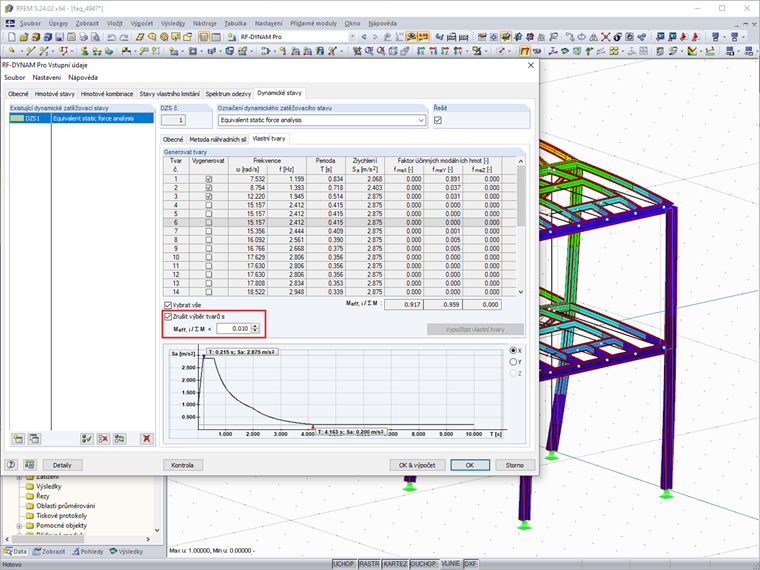Click the highlighted show numbering icon in second toolbar

524,51
